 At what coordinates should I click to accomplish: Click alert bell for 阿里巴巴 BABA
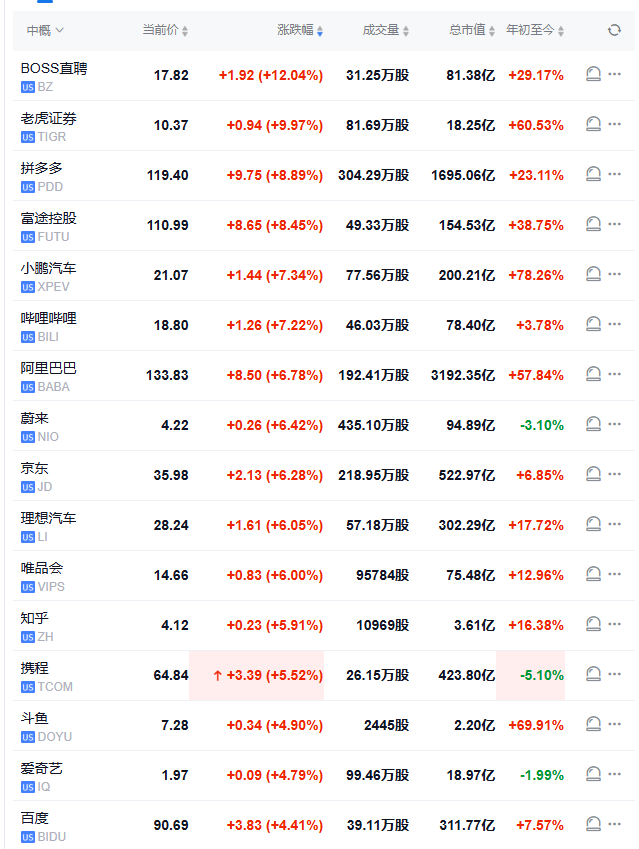pyautogui.click(x=593, y=375)
